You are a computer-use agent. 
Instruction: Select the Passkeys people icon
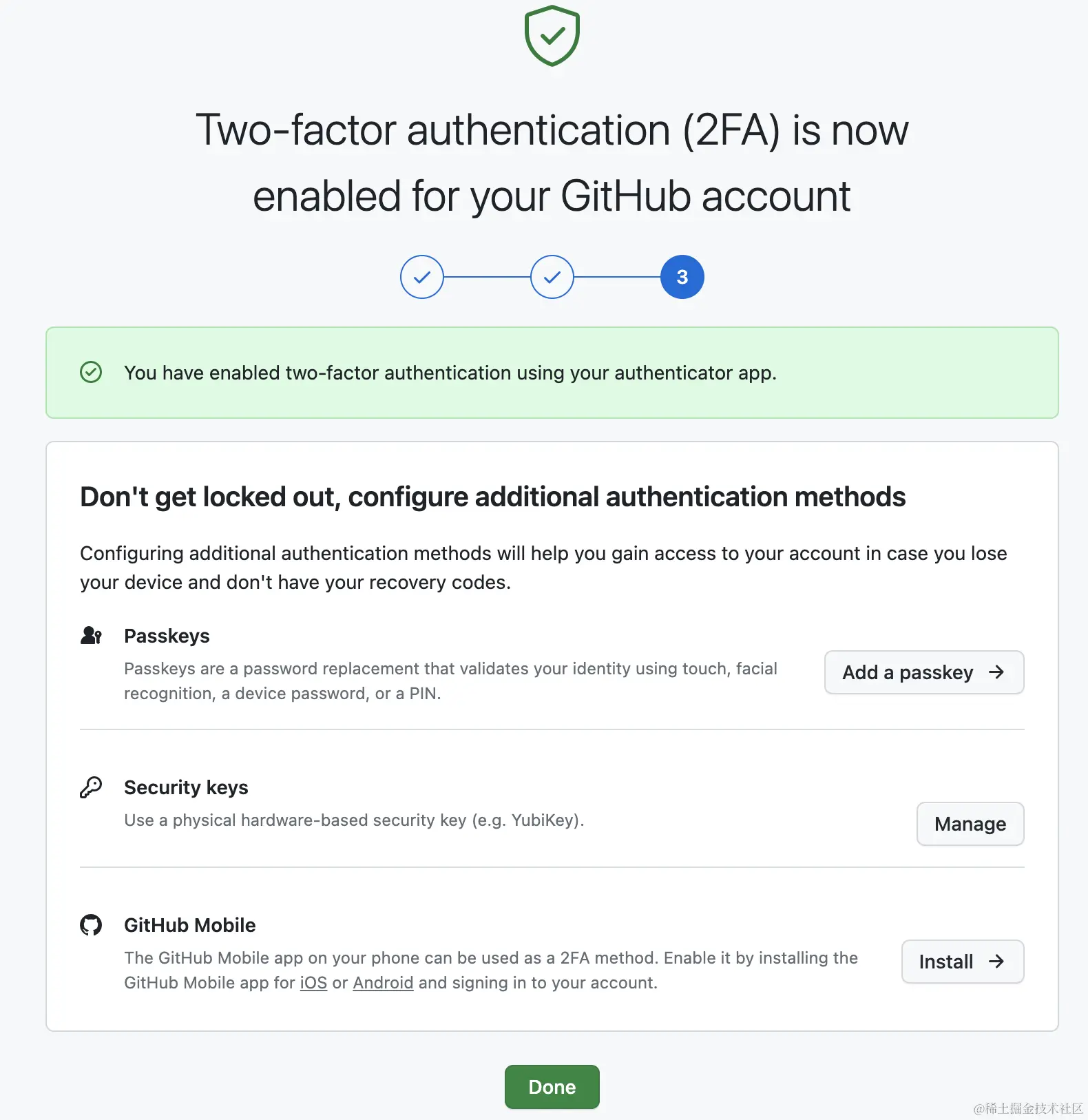click(90, 635)
